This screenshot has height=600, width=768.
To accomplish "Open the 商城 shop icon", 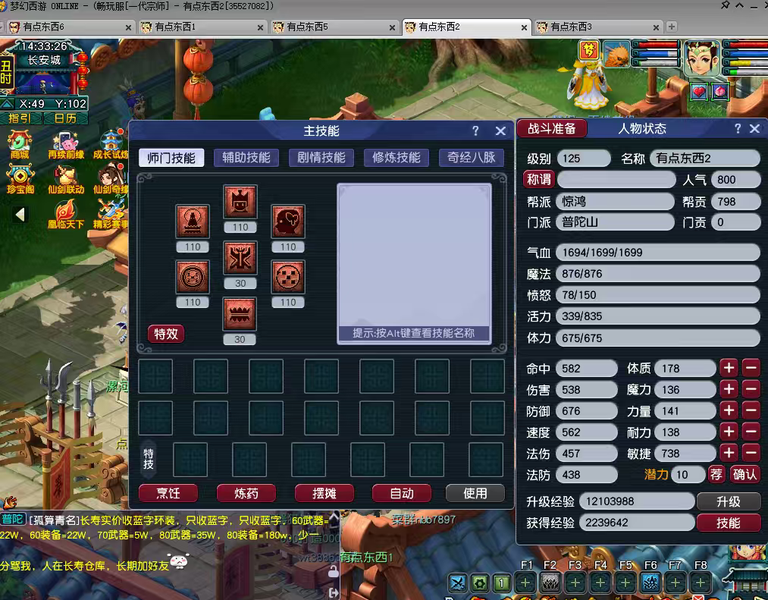I will coord(20,144).
